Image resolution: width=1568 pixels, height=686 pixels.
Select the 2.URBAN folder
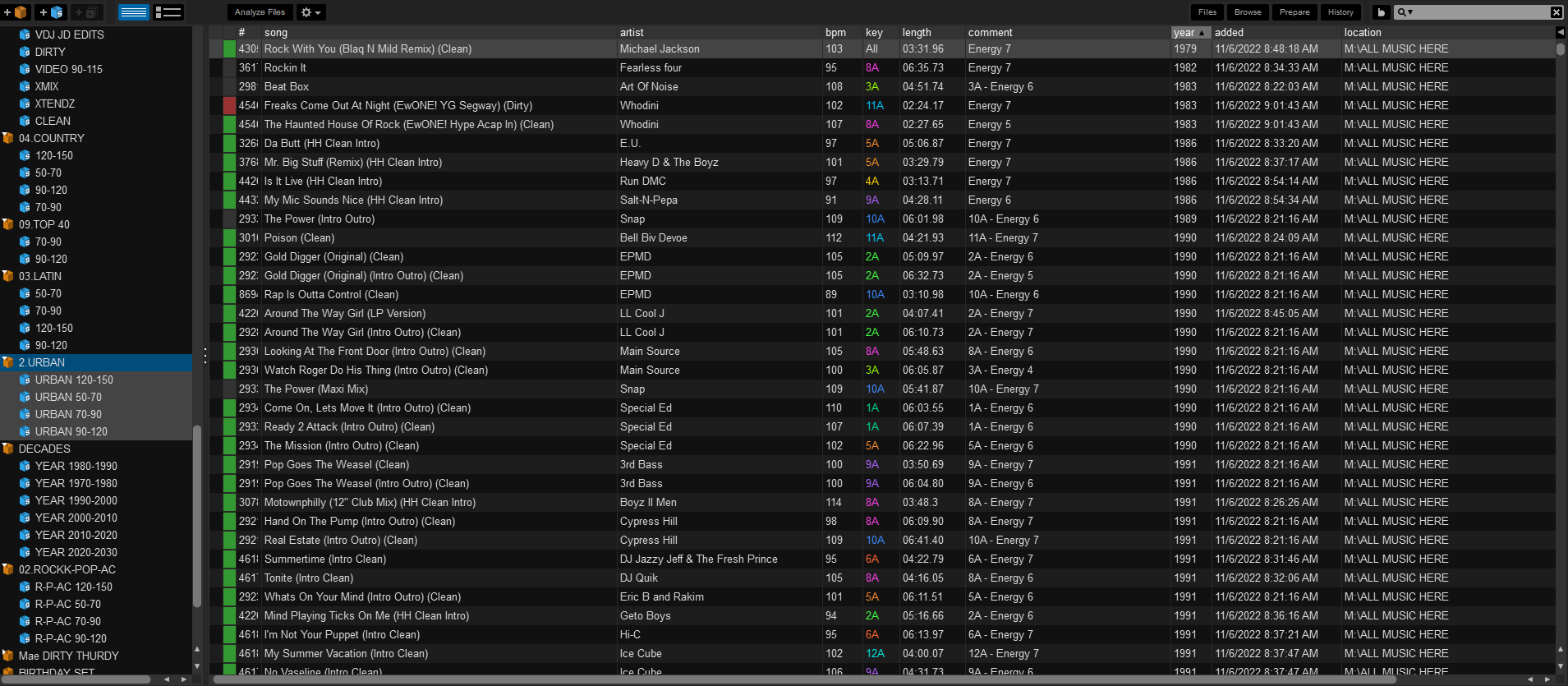[96, 362]
